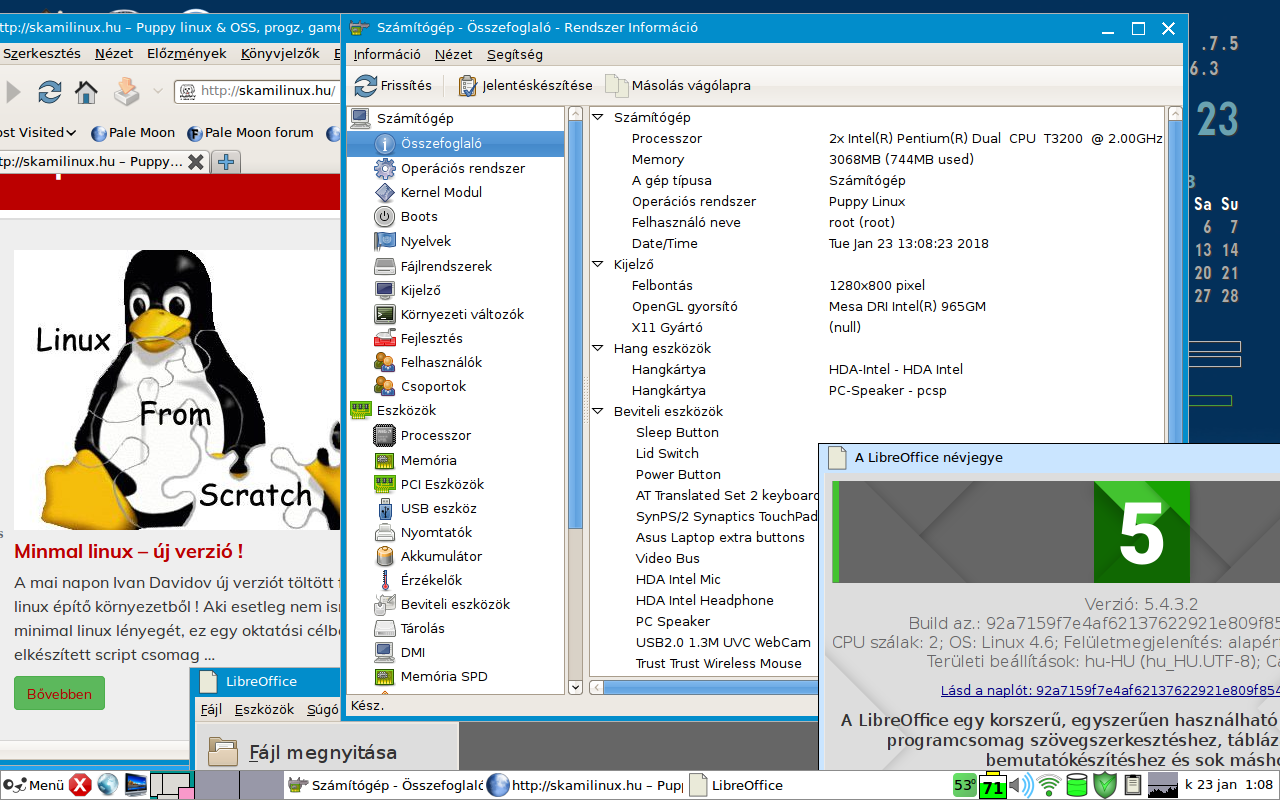
Task: Open Segítség menu
Action: point(515,55)
